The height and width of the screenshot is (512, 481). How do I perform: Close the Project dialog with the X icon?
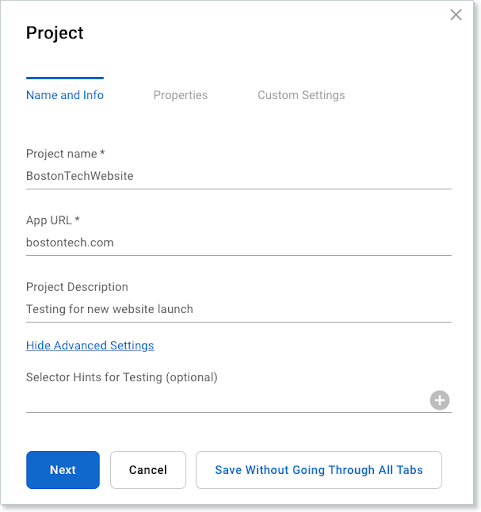(x=456, y=15)
